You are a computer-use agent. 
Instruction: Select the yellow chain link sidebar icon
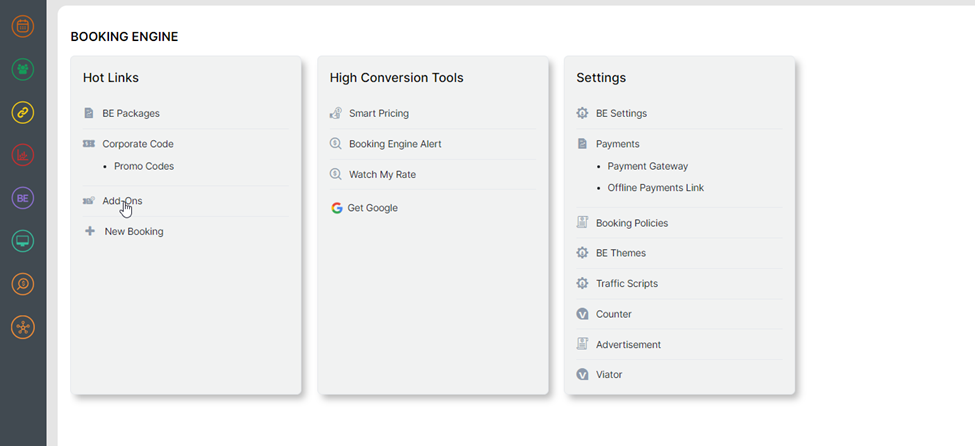[23, 113]
